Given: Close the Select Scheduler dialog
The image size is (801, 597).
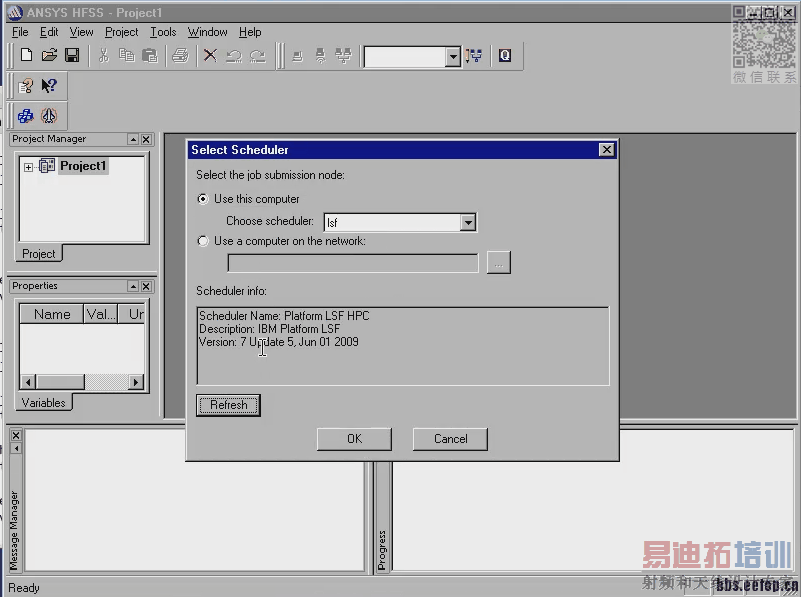Looking at the screenshot, I should tap(606, 150).
